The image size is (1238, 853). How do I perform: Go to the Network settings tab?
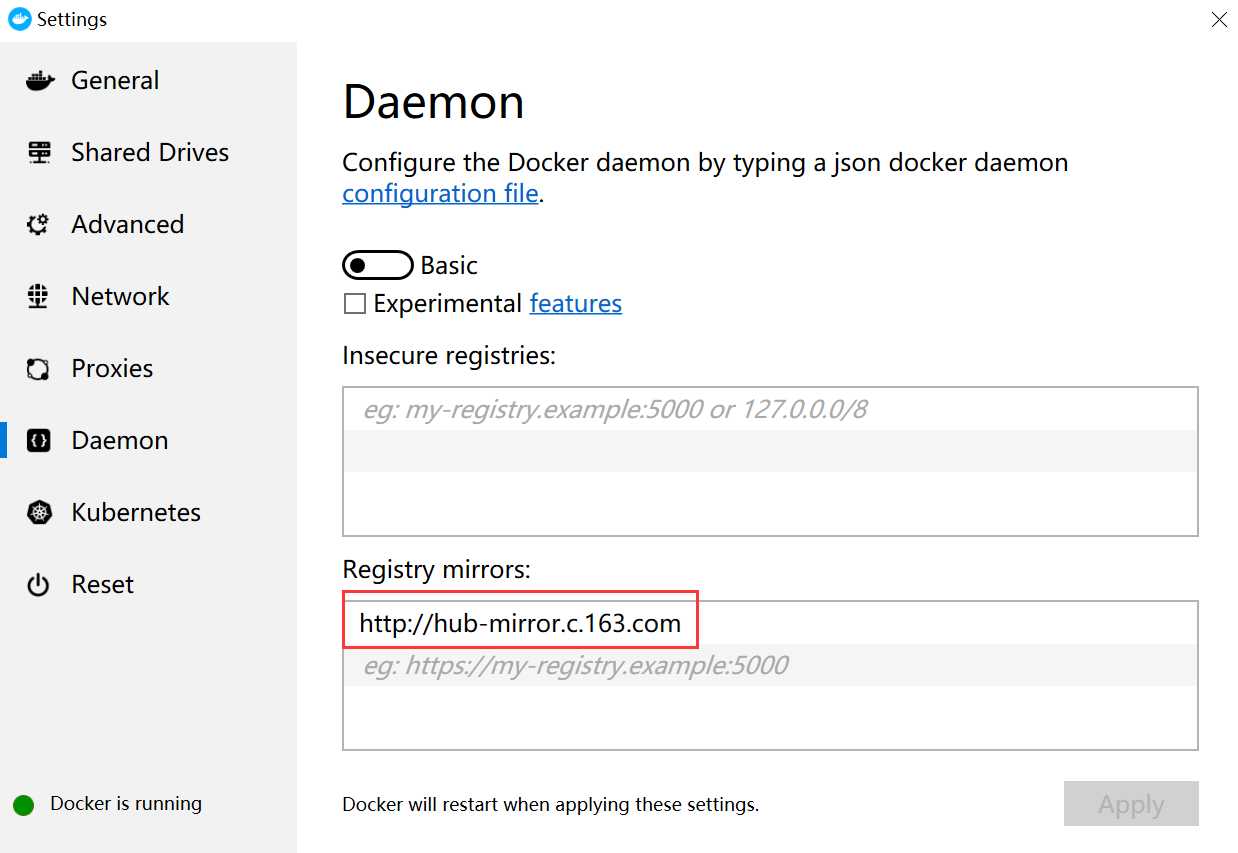pos(148,297)
